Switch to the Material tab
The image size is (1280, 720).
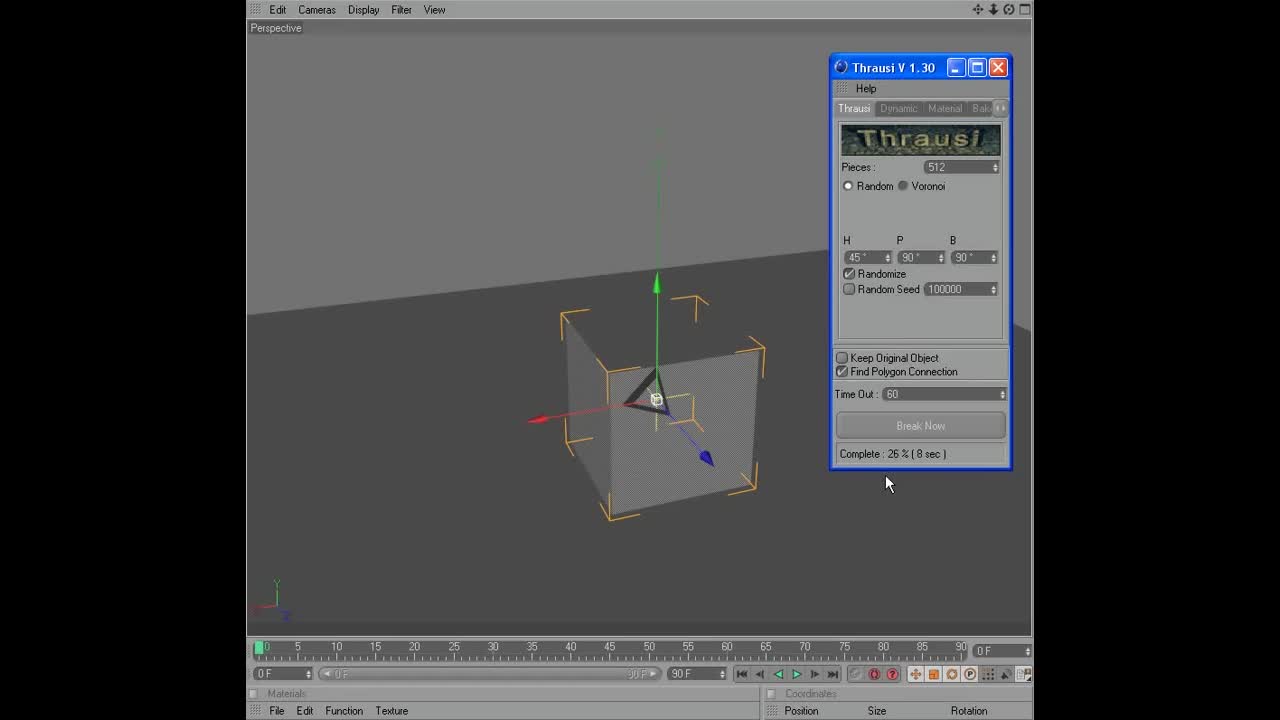945,108
